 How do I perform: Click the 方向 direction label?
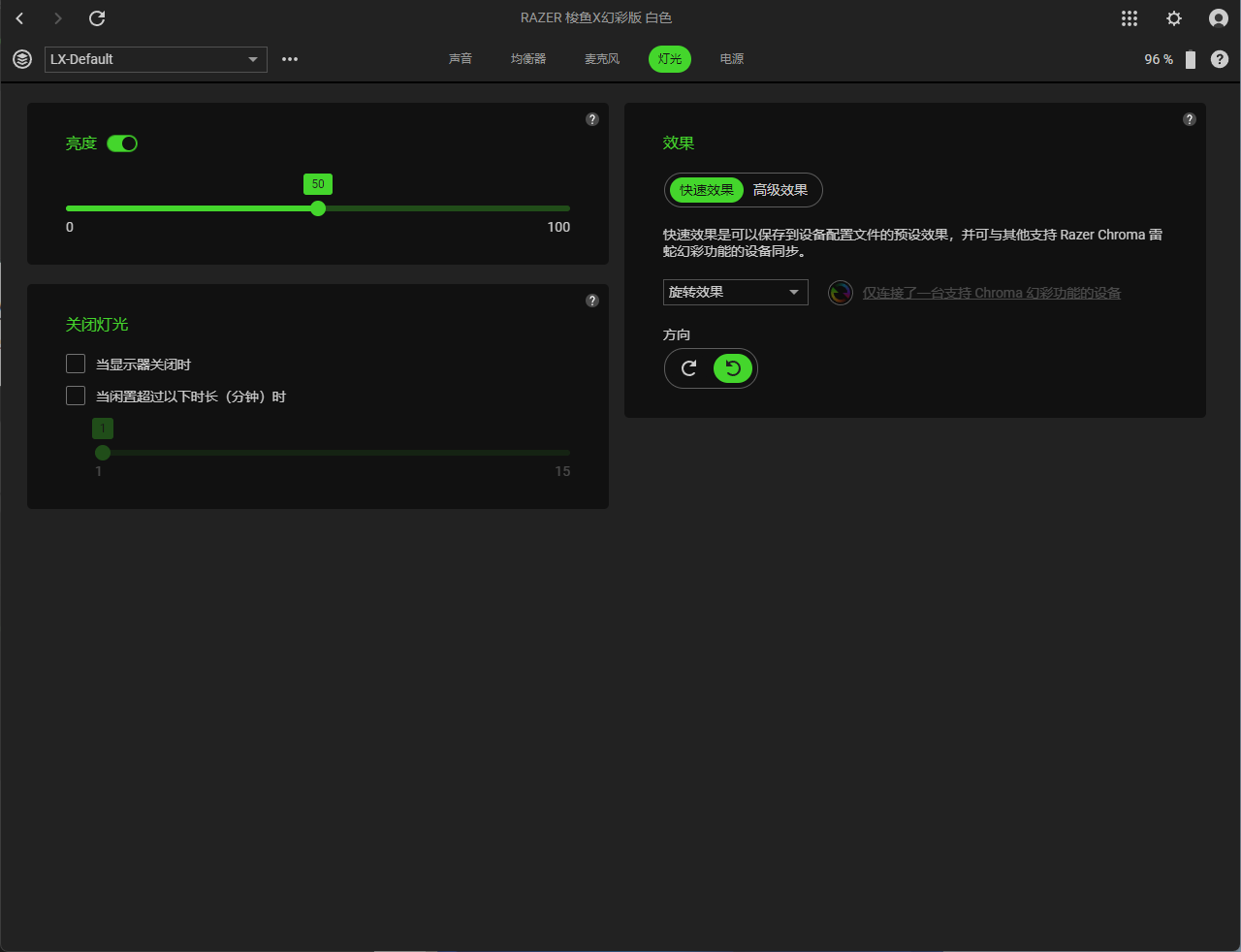pyautogui.click(x=677, y=334)
